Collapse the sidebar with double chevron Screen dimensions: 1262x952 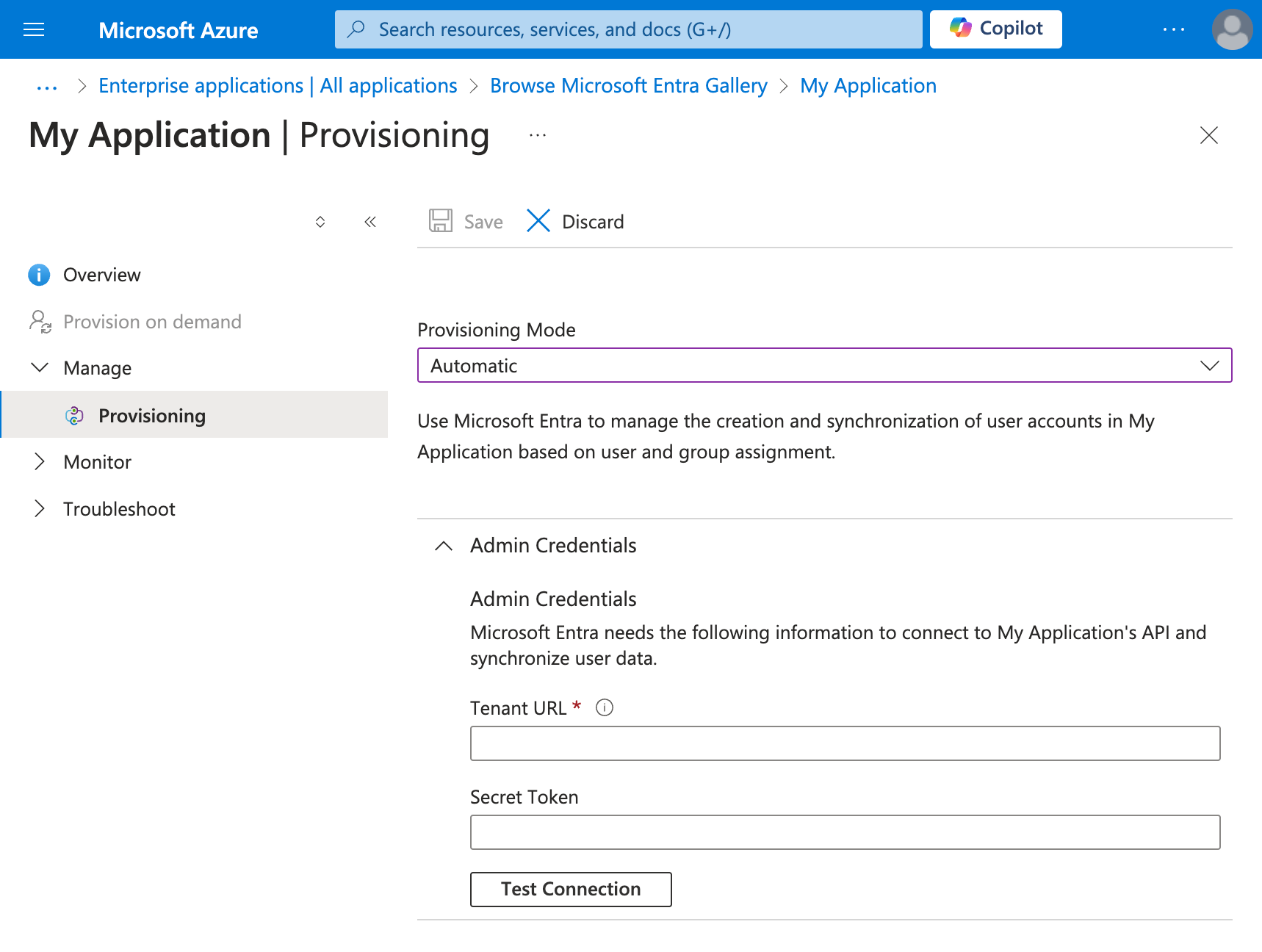pyautogui.click(x=370, y=222)
